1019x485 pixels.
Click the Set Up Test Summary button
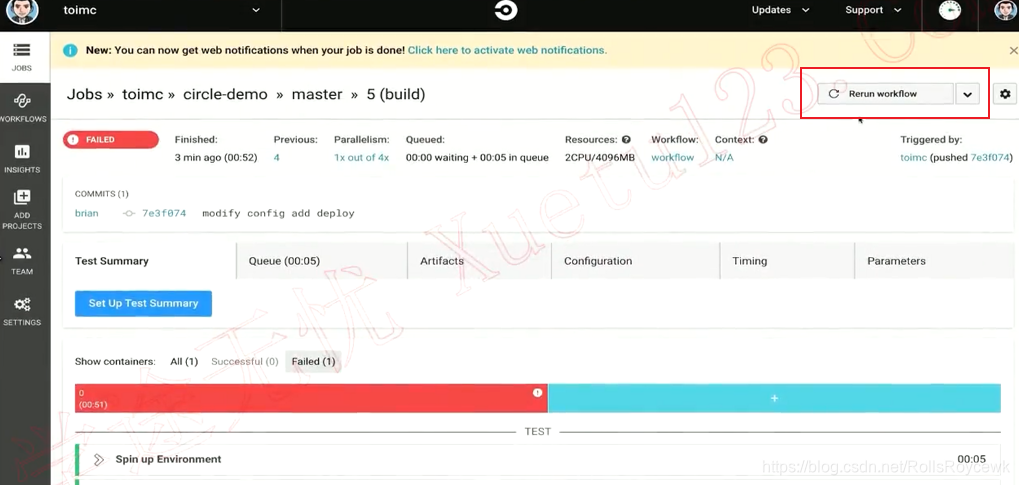click(143, 304)
